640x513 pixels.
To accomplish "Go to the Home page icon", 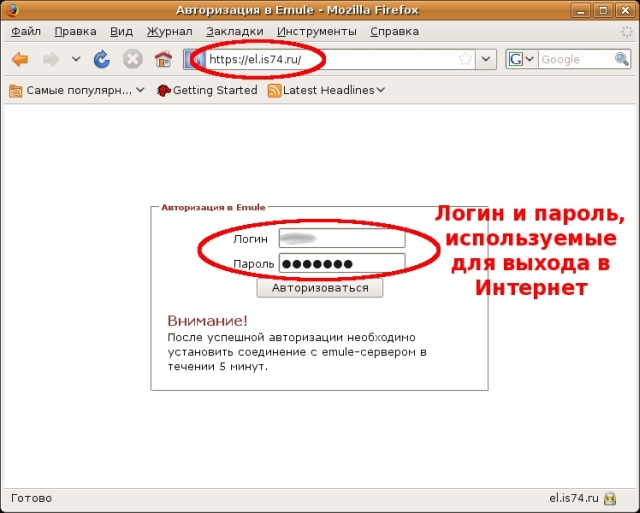I will (163, 59).
